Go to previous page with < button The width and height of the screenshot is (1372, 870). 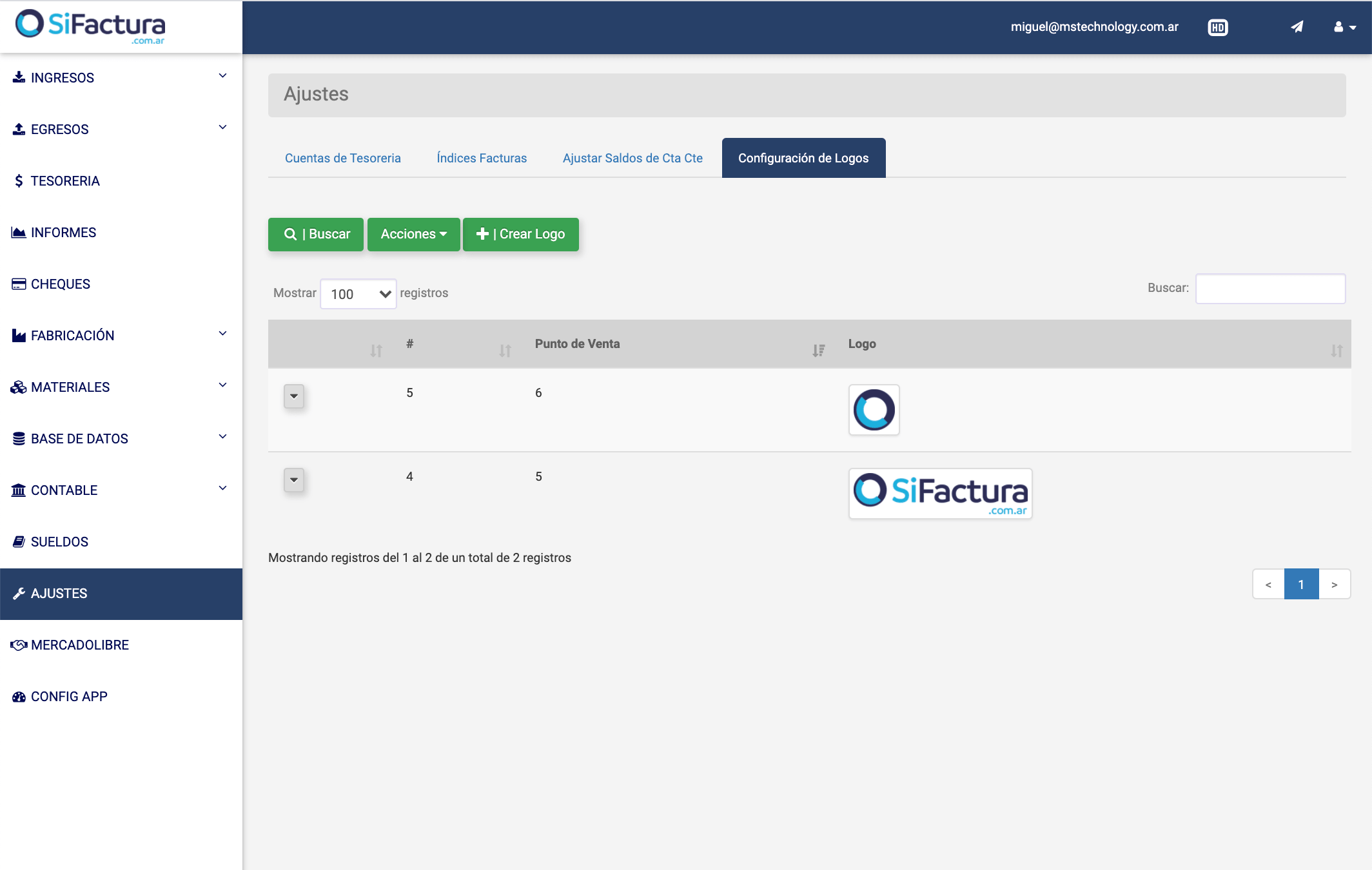(x=1268, y=585)
